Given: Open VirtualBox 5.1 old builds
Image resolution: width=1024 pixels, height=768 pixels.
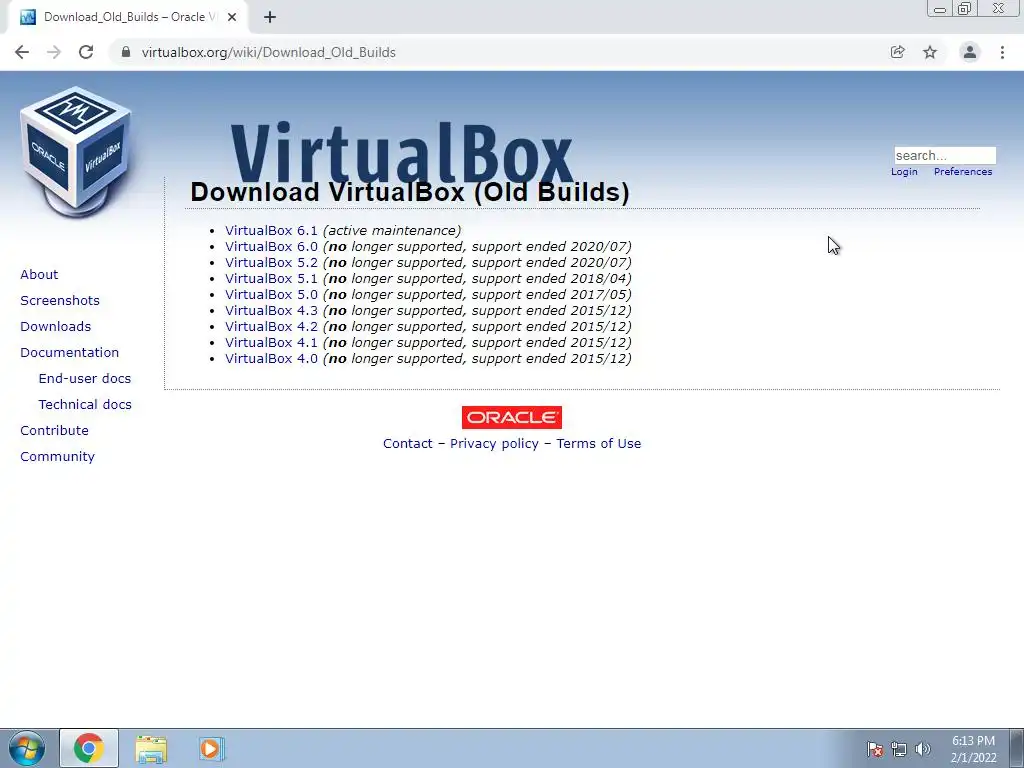Looking at the screenshot, I should pyautogui.click(x=271, y=278).
